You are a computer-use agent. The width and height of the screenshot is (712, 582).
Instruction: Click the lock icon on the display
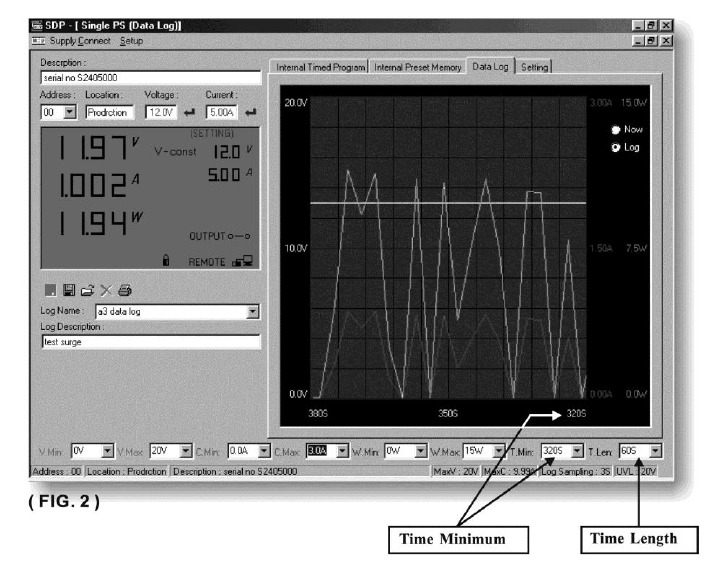click(x=166, y=261)
